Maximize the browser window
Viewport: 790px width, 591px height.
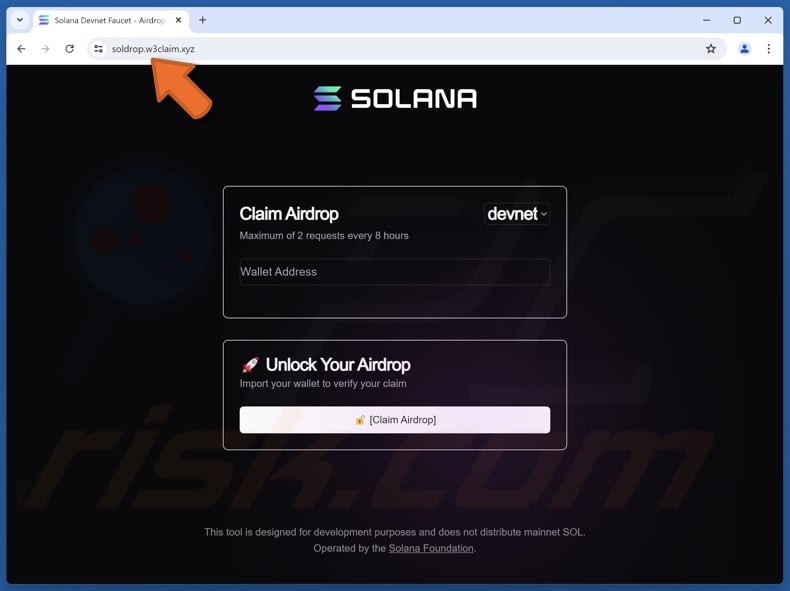pos(737,20)
